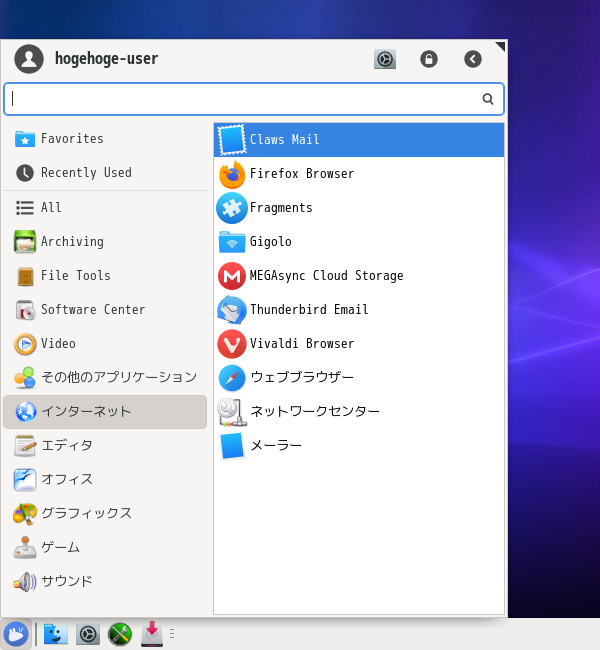Image resolution: width=600 pixels, height=650 pixels.
Task: Launch Claws Mail from the list
Action: pyautogui.click(x=359, y=140)
